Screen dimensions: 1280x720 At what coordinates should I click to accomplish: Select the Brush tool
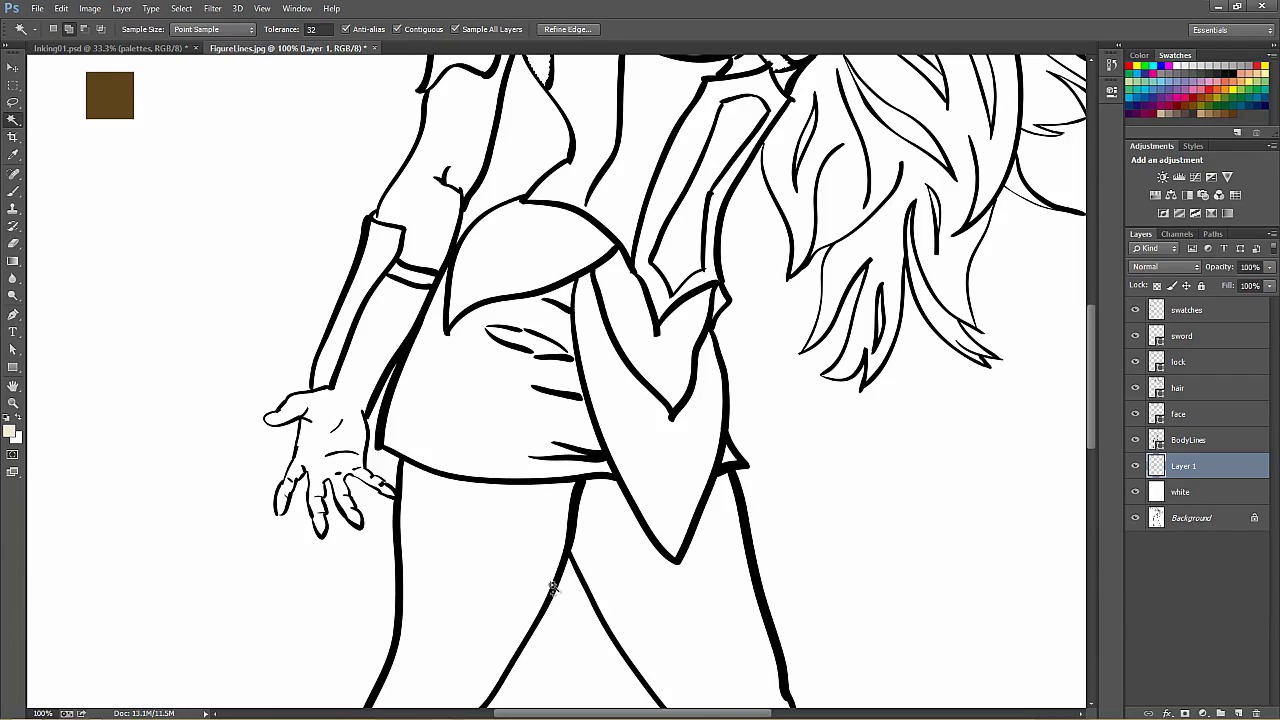point(13,192)
